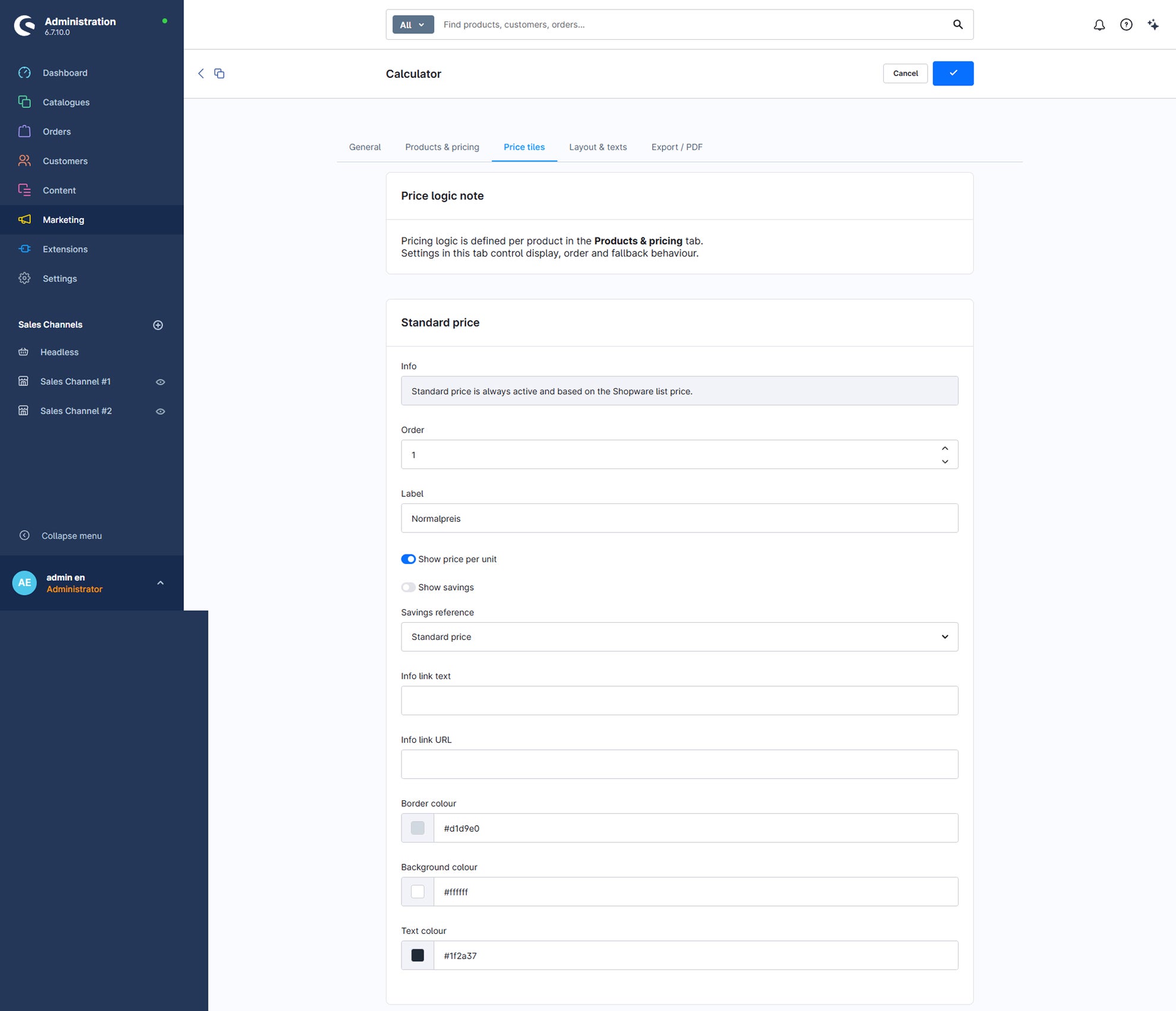1176x1011 pixels.
Task: Switch to the Products & pricing tab
Action: click(x=442, y=147)
